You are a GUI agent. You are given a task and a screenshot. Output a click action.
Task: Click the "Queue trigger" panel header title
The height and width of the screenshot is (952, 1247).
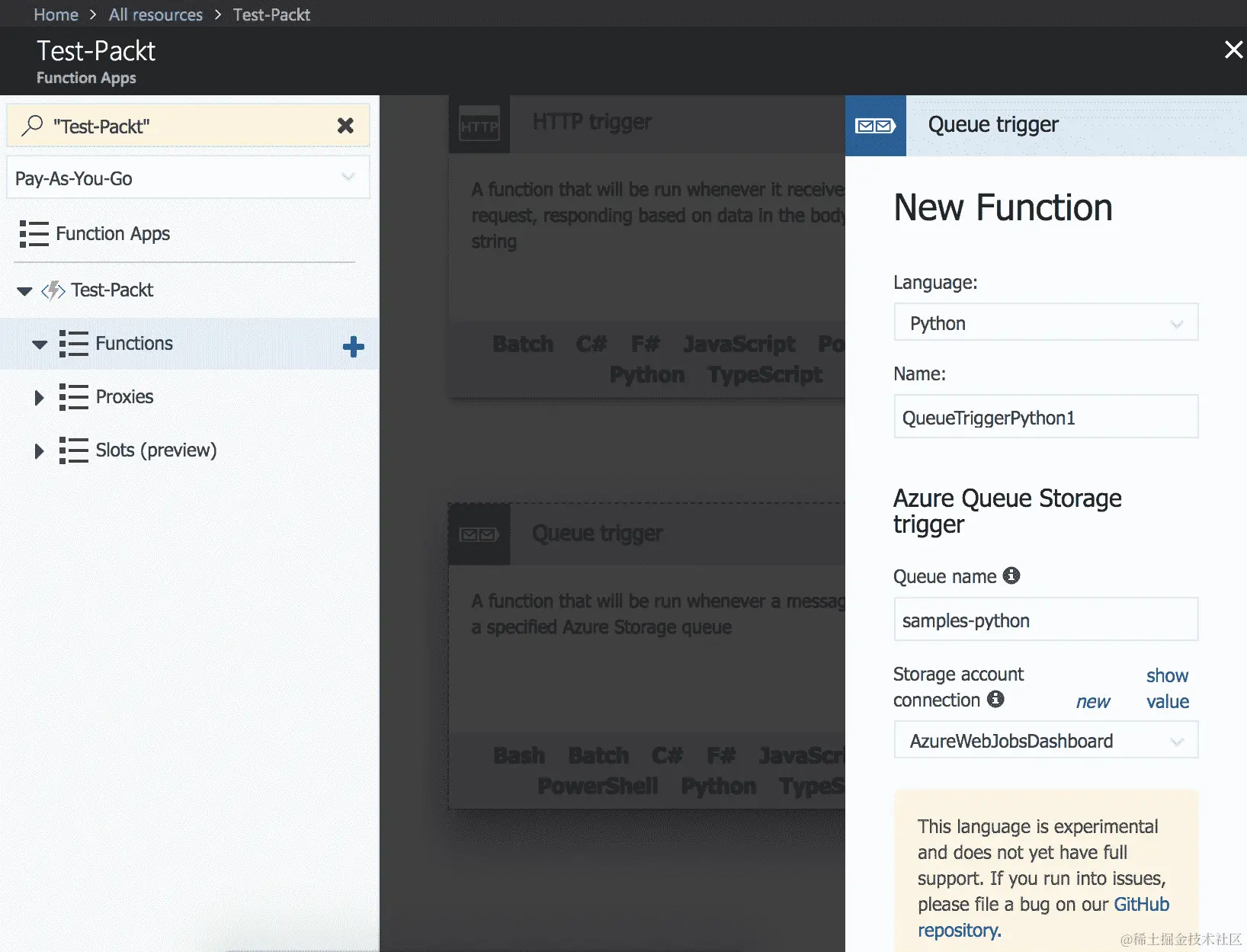[993, 125]
